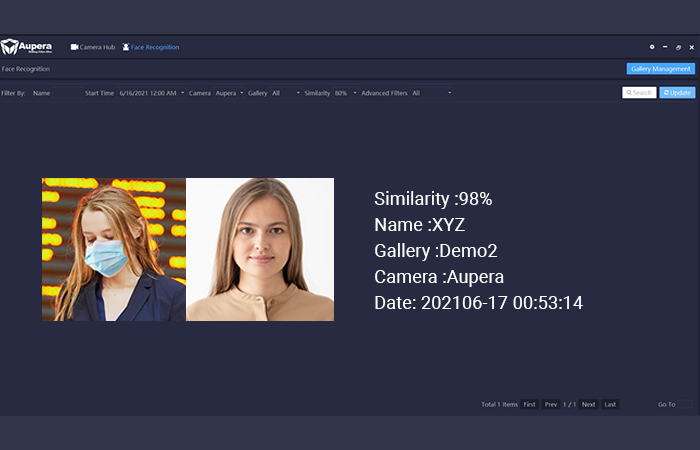Minimize the application window
Viewport: 700px width, 450px height.
tap(665, 47)
